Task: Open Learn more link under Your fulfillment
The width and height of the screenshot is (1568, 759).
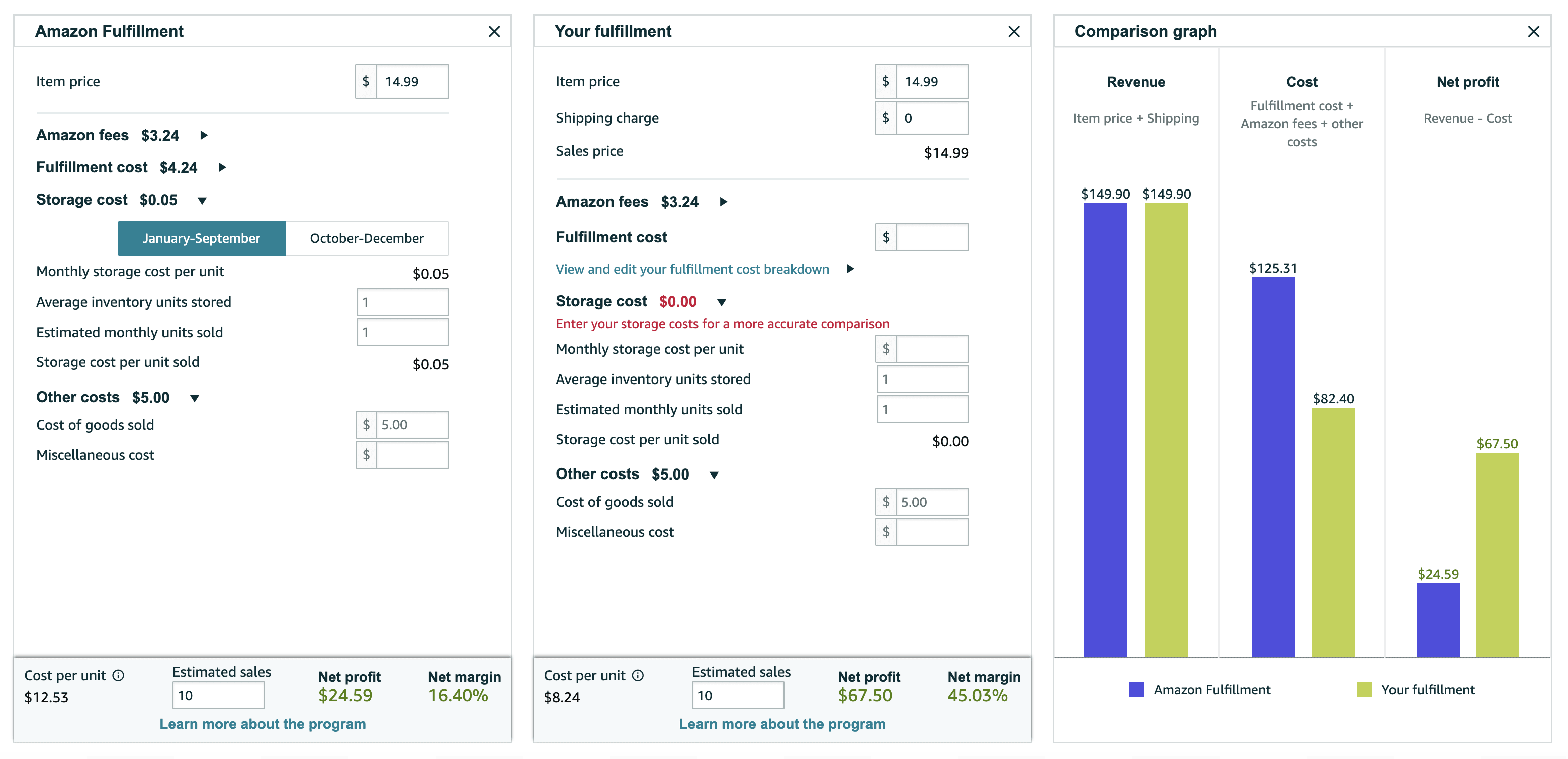Action: pyautogui.click(x=782, y=724)
